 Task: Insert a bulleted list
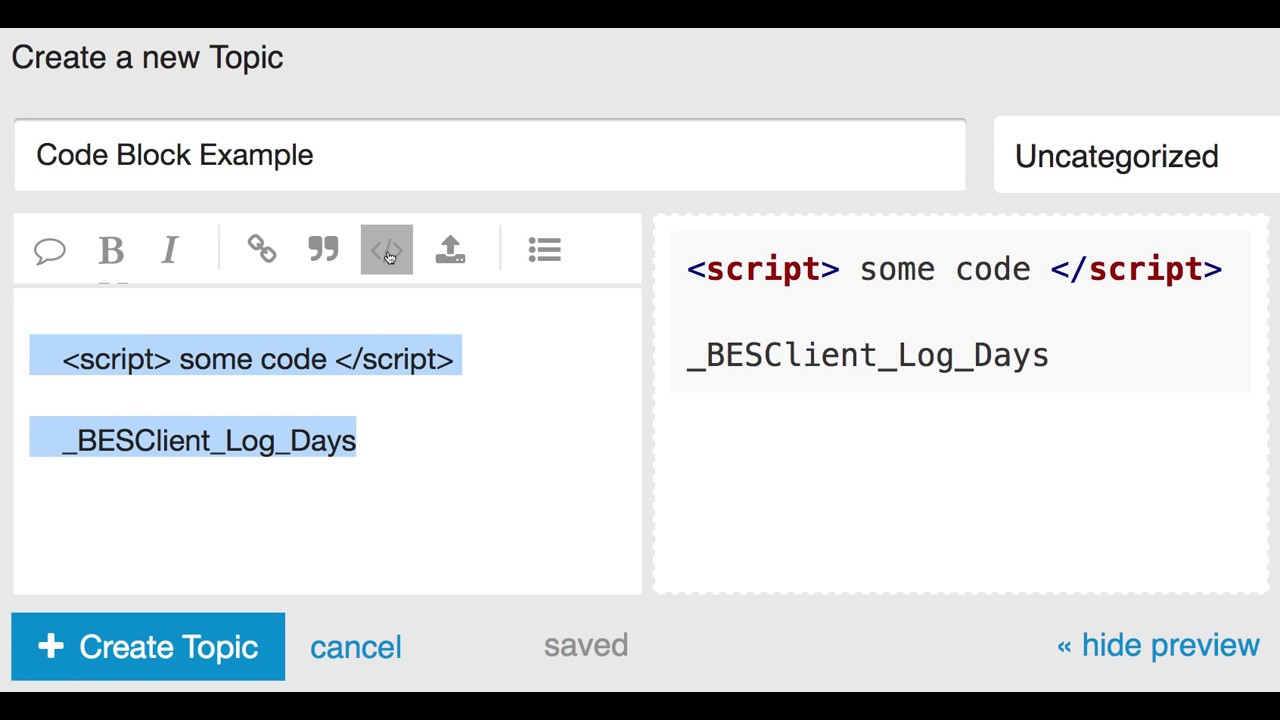tap(544, 249)
